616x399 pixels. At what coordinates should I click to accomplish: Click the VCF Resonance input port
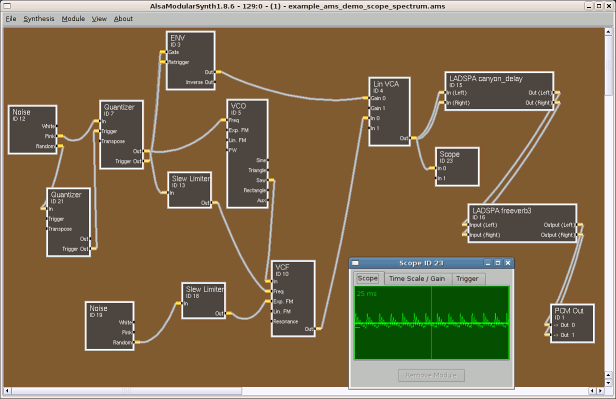pyautogui.click(x=272, y=322)
